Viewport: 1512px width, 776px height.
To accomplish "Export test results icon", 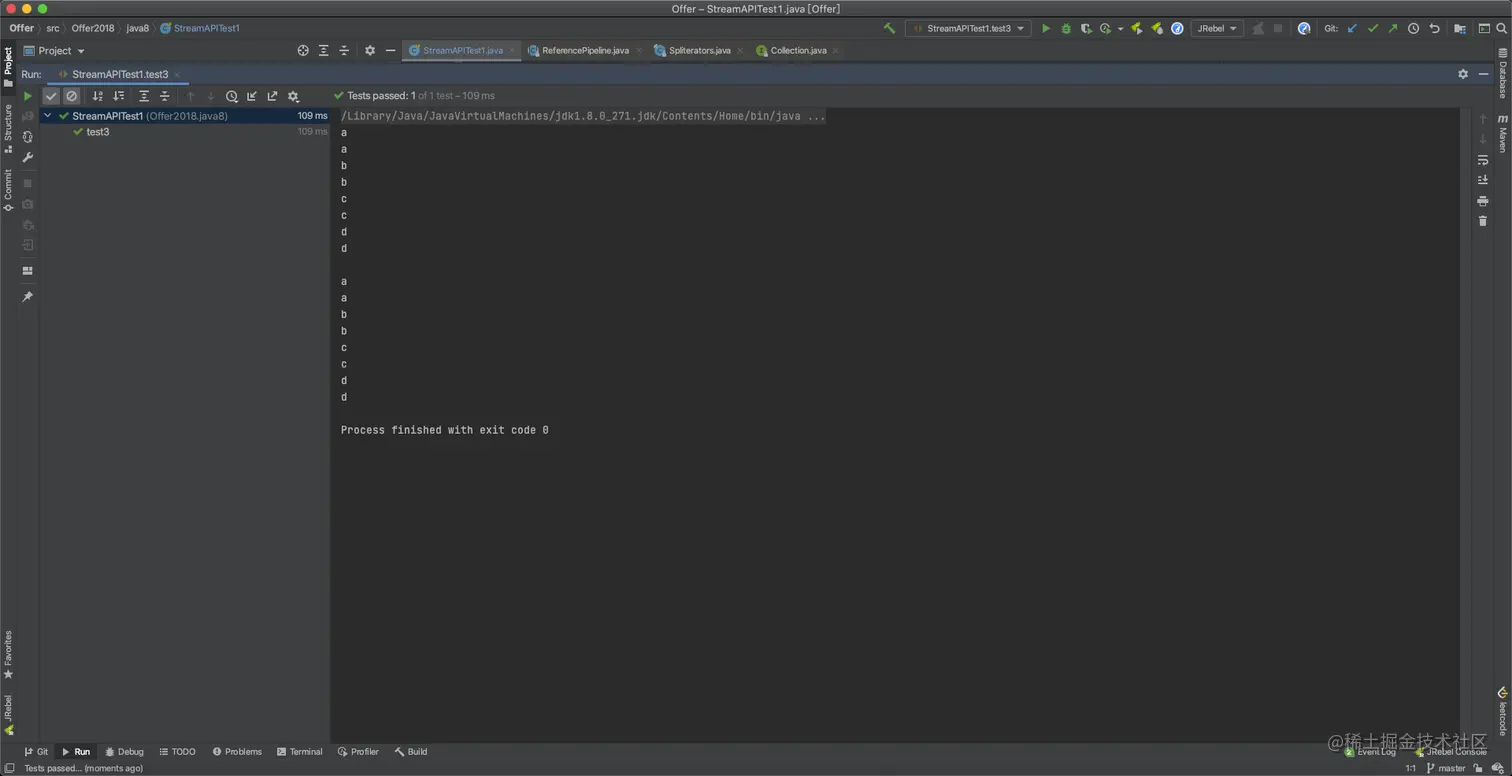I will pos(272,96).
